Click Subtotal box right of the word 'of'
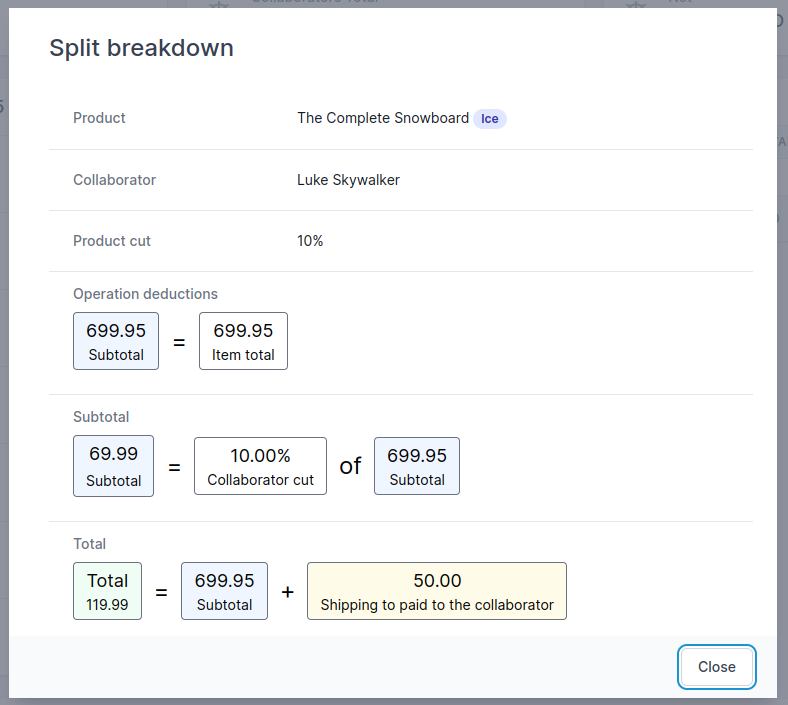 (x=417, y=466)
